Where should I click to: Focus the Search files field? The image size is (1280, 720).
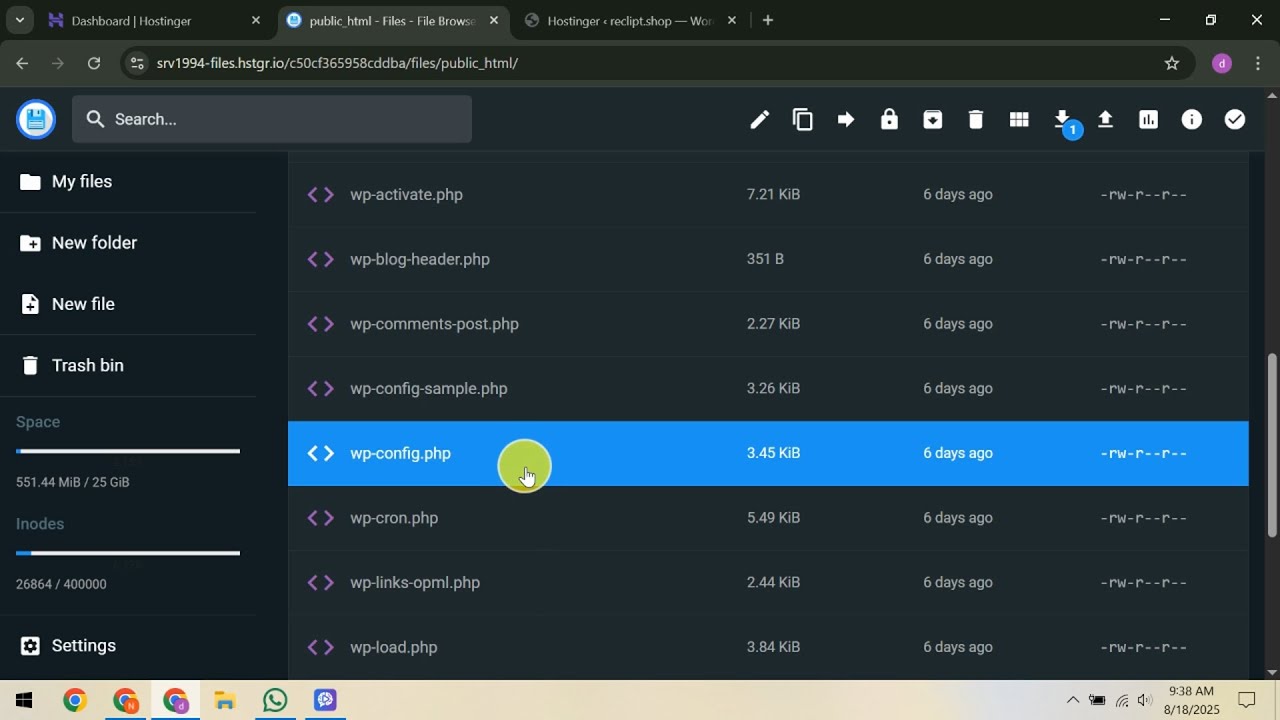tap(272, 119)
